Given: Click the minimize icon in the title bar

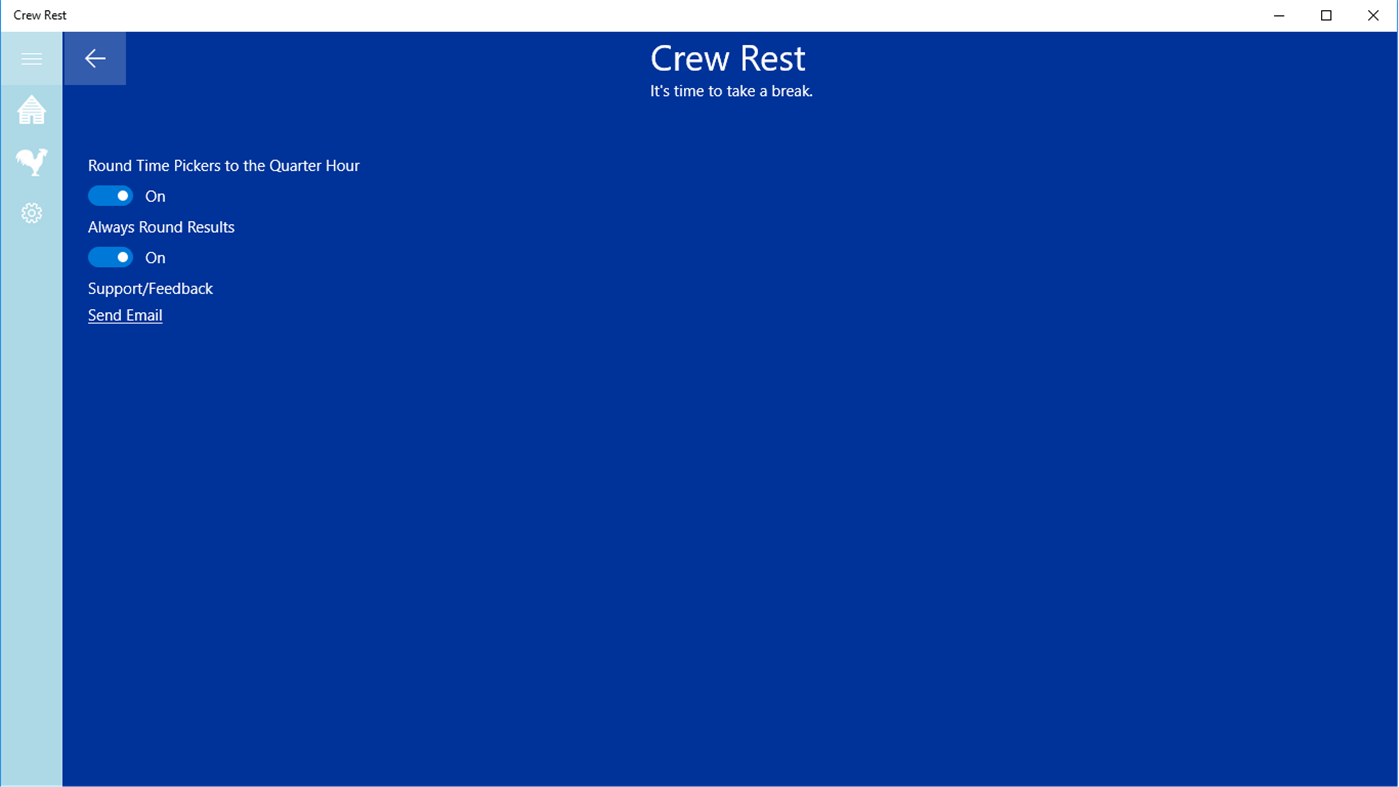Looking at the screenshot, I should [x=1278, y=15].
